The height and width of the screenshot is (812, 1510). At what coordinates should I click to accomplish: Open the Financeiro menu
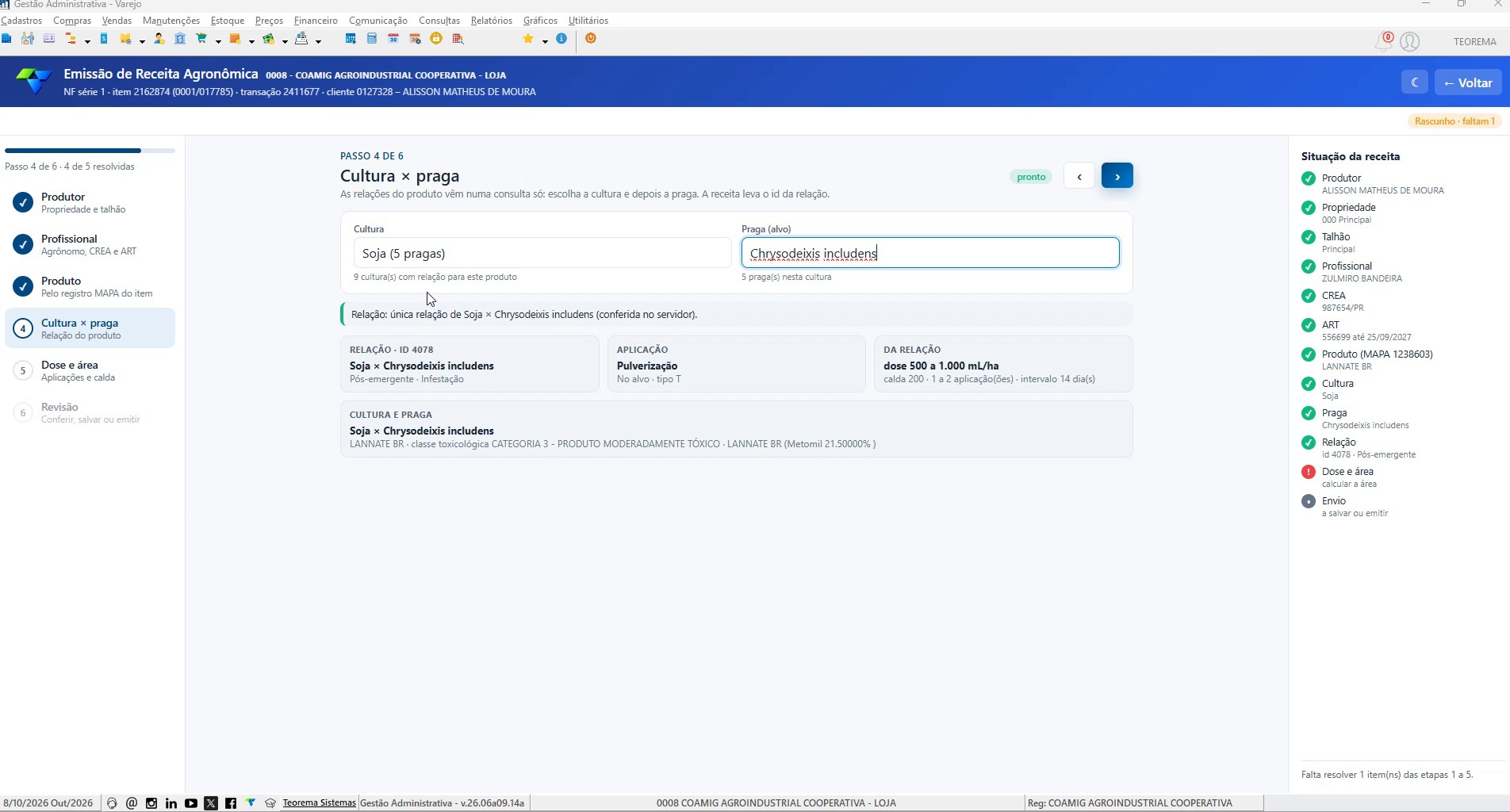[x=316, y=21]
